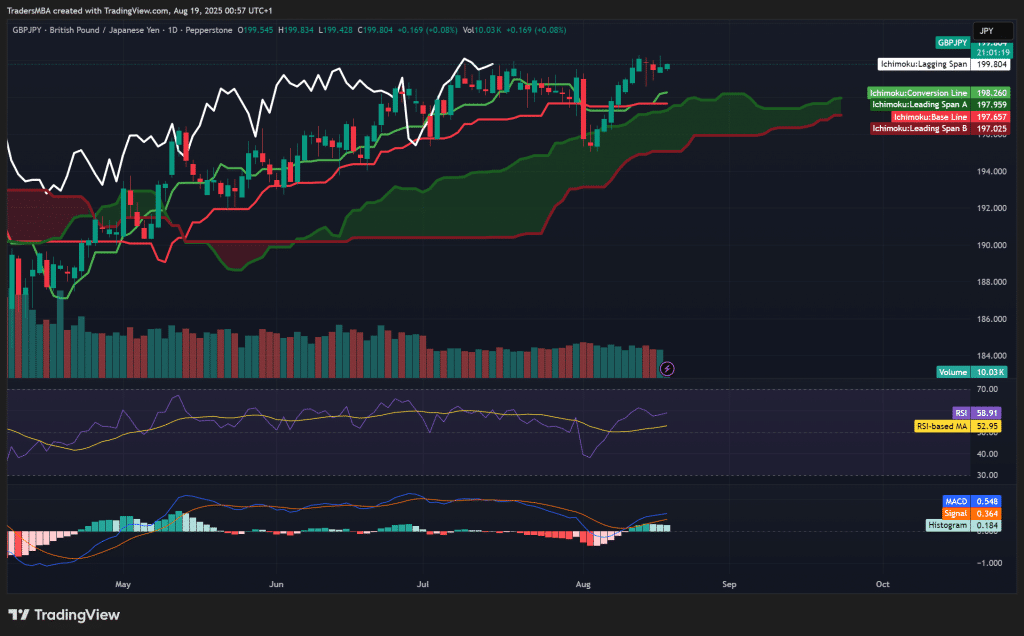Viewport: 1024px width, 636px height.
Task: Click the lightning bolt quick-trade icon
Action: [x=666, y=369]
